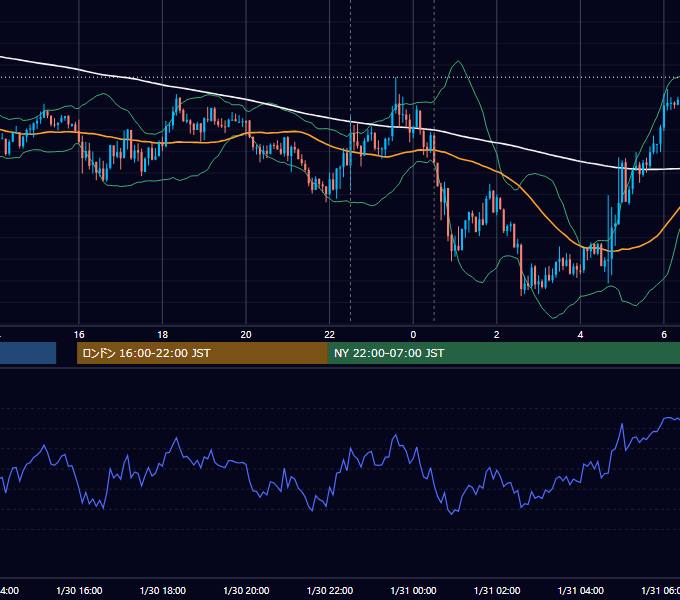This screenshot has width=680, height=600.
Task: Click the "1/31 04:00" date label
Action: coord(581,591)
